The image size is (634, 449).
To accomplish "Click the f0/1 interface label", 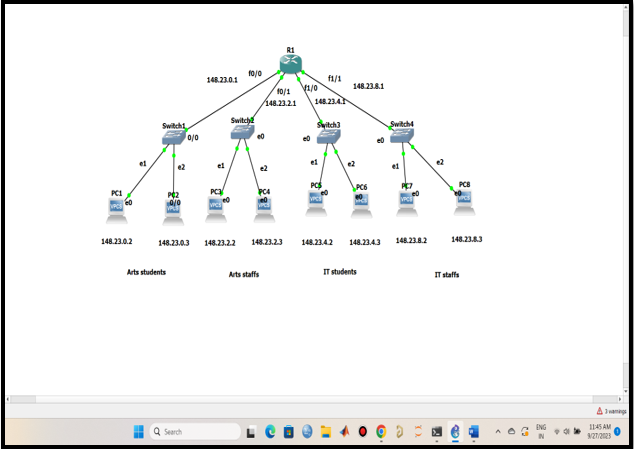I will (x=283, y=92).
